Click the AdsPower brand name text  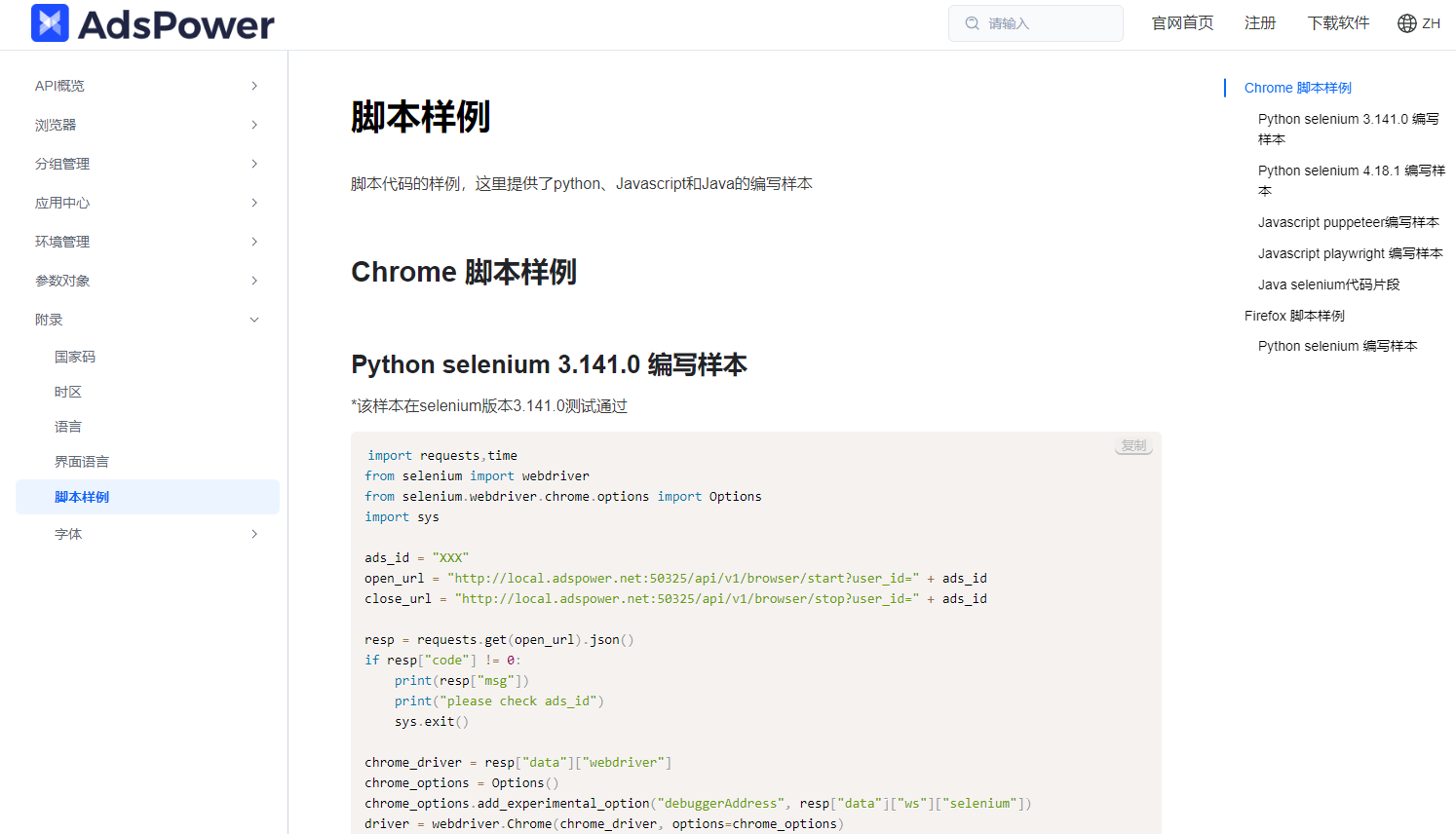[176, 24]
